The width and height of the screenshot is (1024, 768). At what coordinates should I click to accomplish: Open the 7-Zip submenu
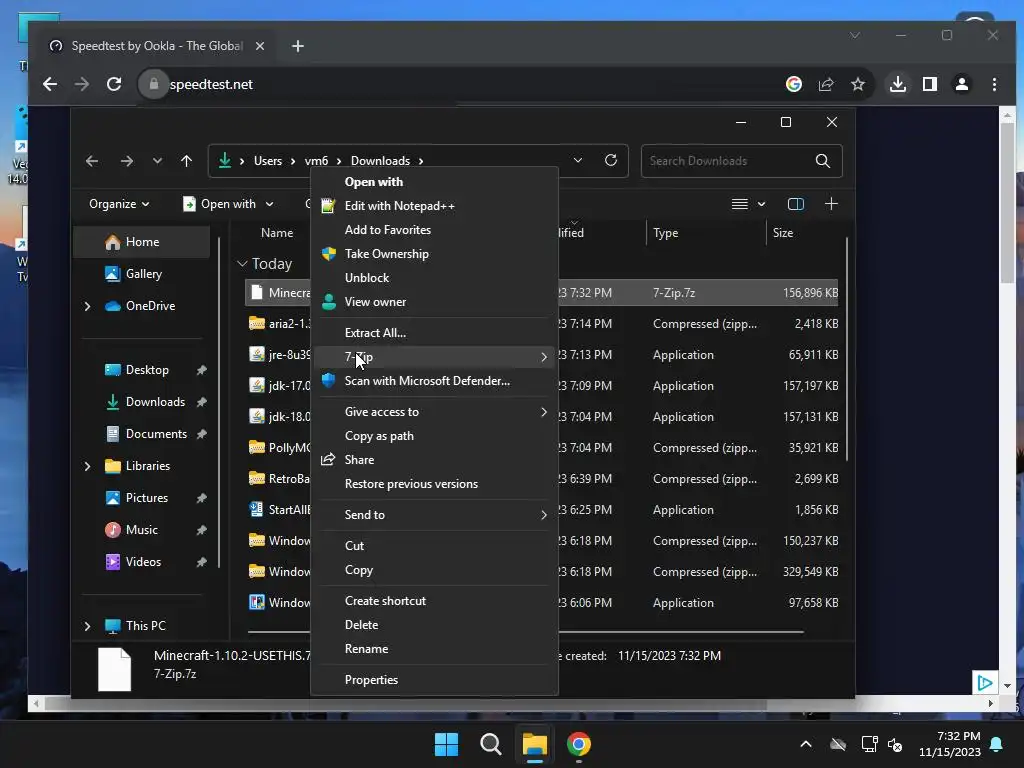[x=434, y=357]
